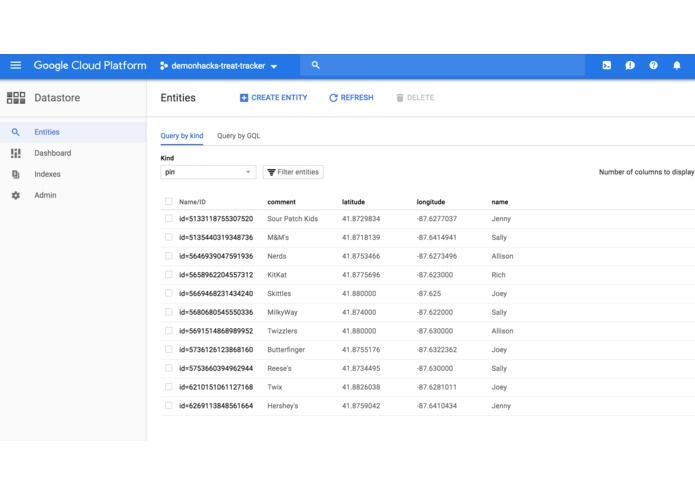Check the box for Twizzlers row
This screenshot has width=695, height=494.
(168, 331)
